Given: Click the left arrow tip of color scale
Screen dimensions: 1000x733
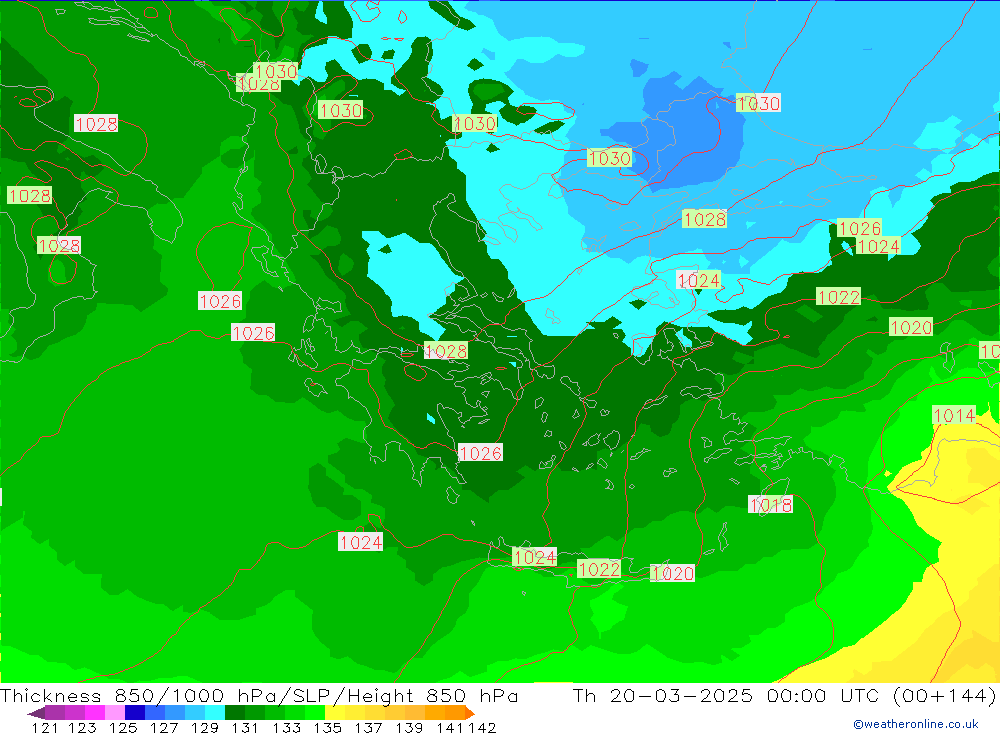Looking at the screenshot, I should click(x=35, y=713).
